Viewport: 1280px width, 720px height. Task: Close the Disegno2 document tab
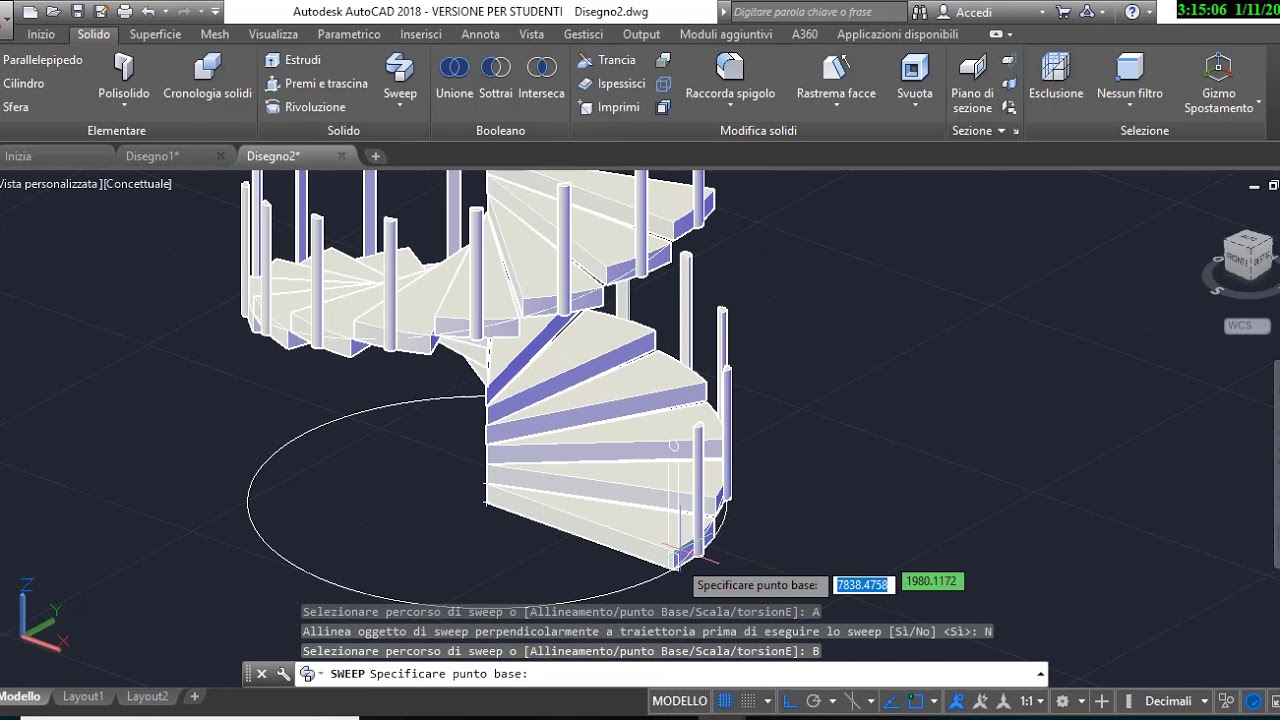click(341, 156)
